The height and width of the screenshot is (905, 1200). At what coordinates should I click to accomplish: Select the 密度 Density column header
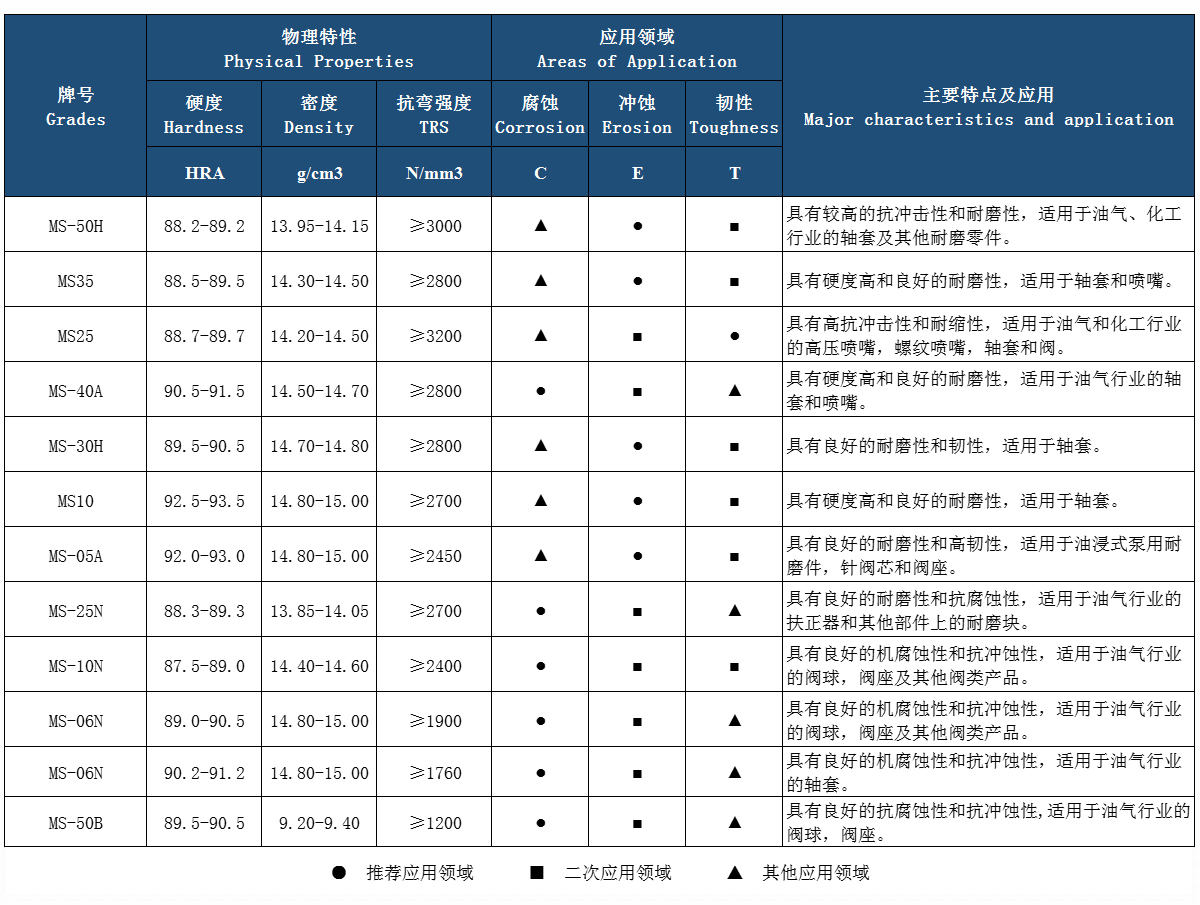pos(319,114)
